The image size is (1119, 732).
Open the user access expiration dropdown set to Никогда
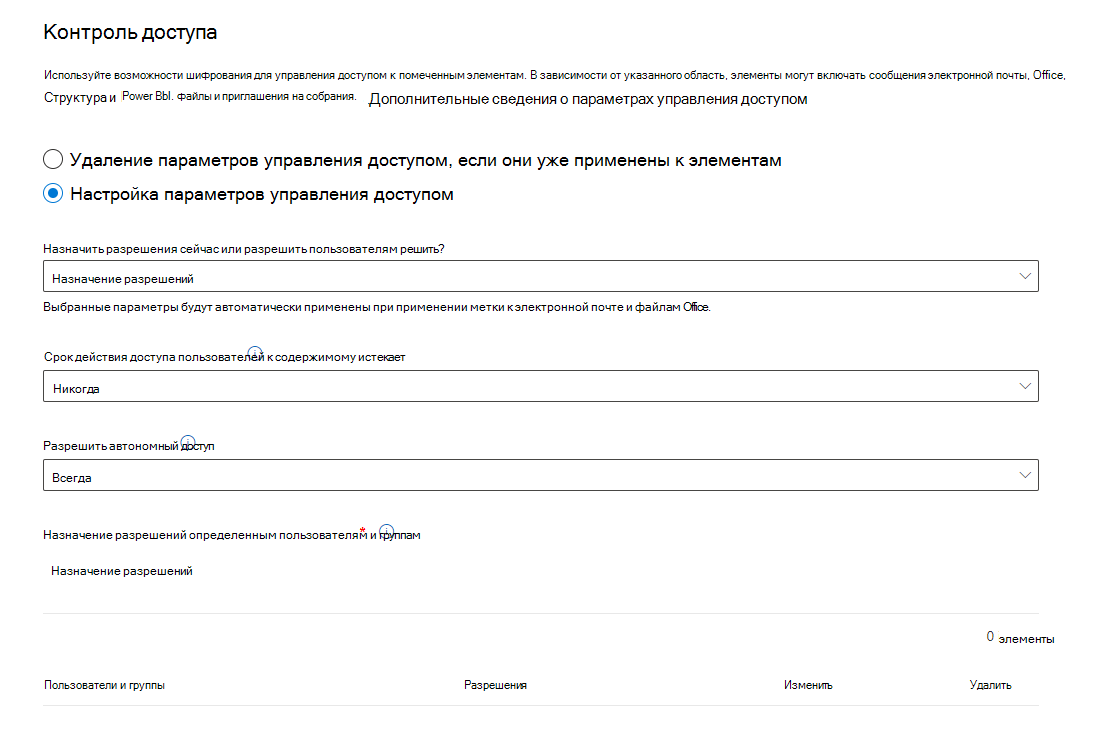[540, 386]
